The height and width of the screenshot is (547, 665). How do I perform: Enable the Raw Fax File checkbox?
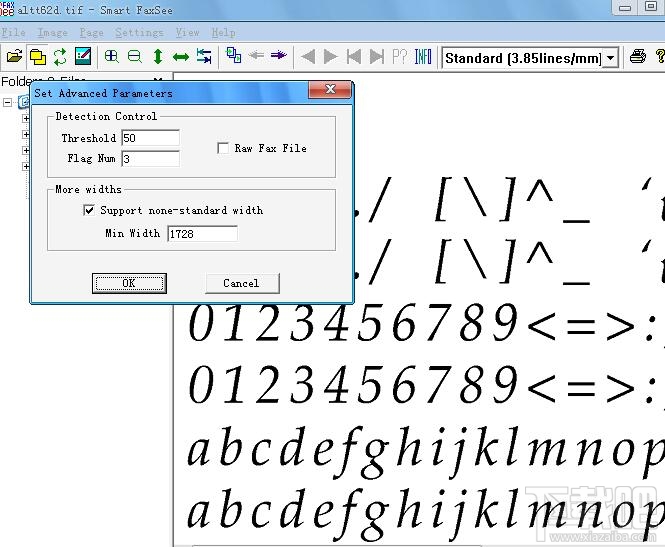click(x=223, y=148)
